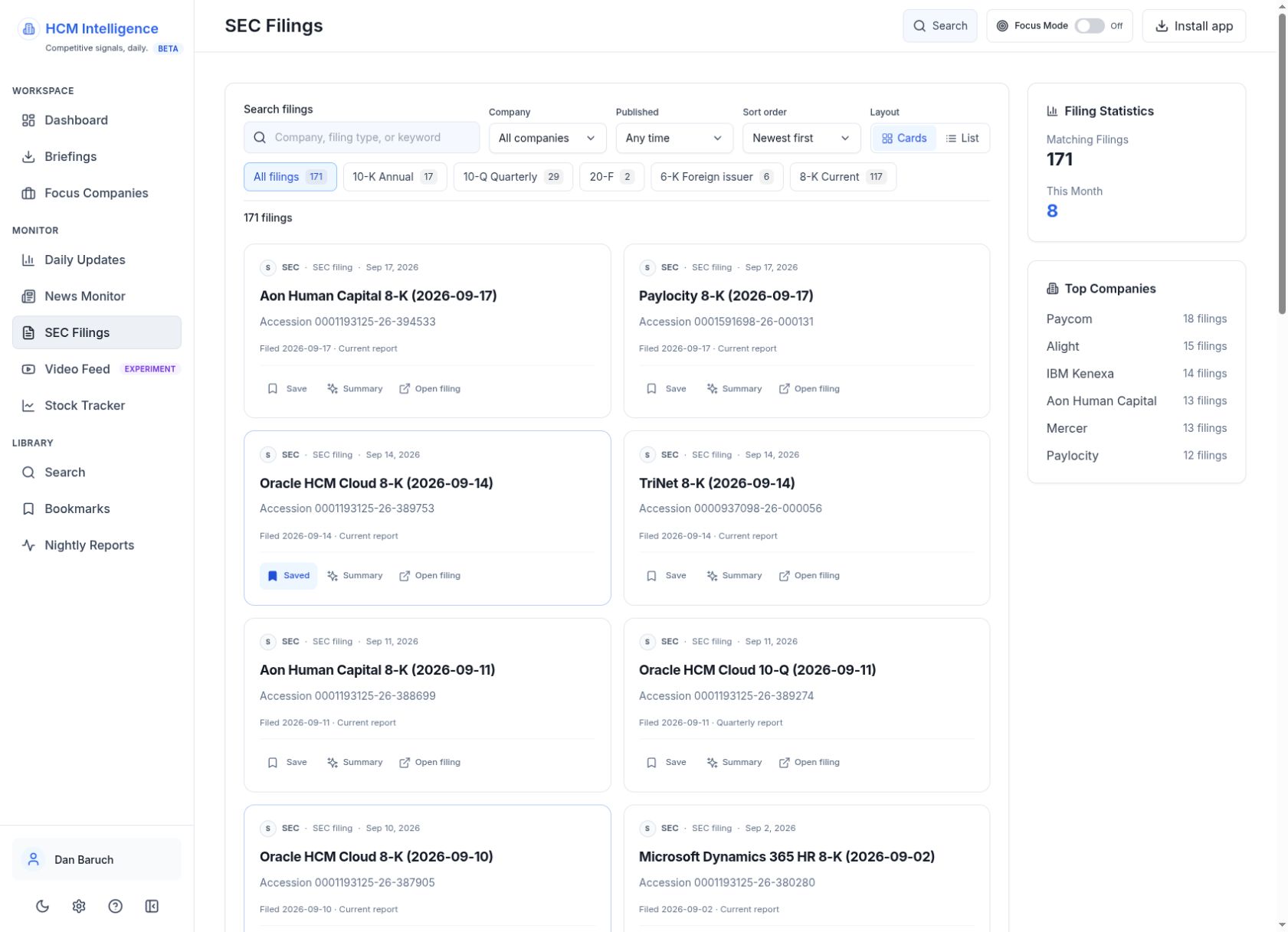
Task: Toggle dark mode moon icon
Action: (43, 907)
